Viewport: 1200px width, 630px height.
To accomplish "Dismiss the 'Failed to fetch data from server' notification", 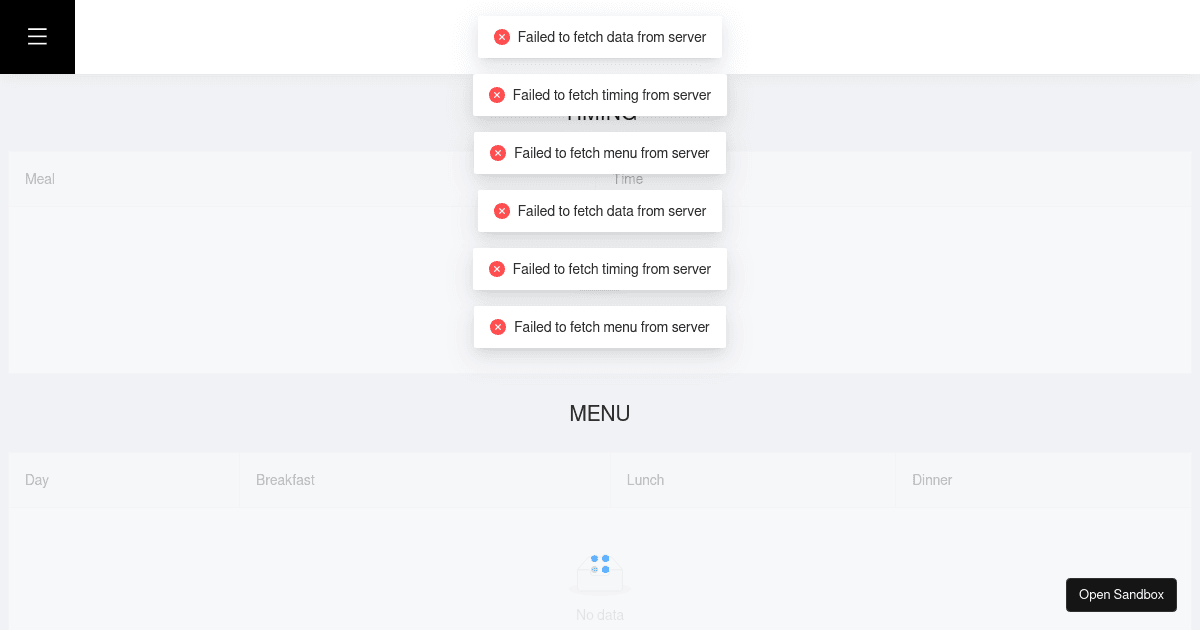I will [612, 37].
